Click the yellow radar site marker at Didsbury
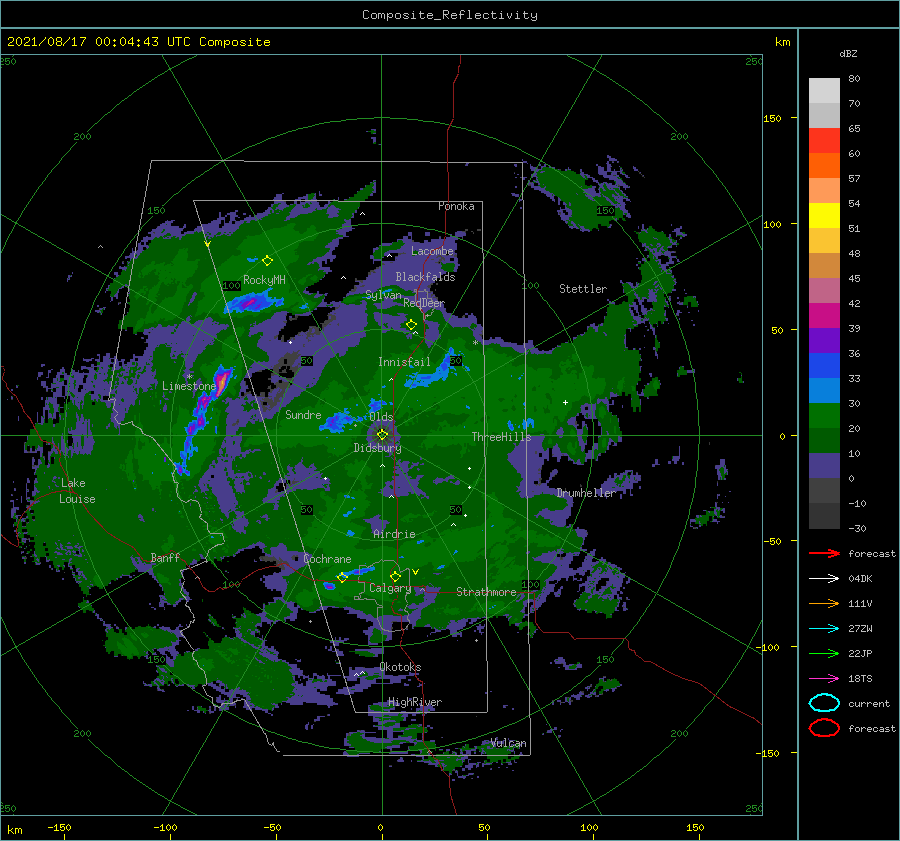Screen dimensions: 900x841 point(382,435)
